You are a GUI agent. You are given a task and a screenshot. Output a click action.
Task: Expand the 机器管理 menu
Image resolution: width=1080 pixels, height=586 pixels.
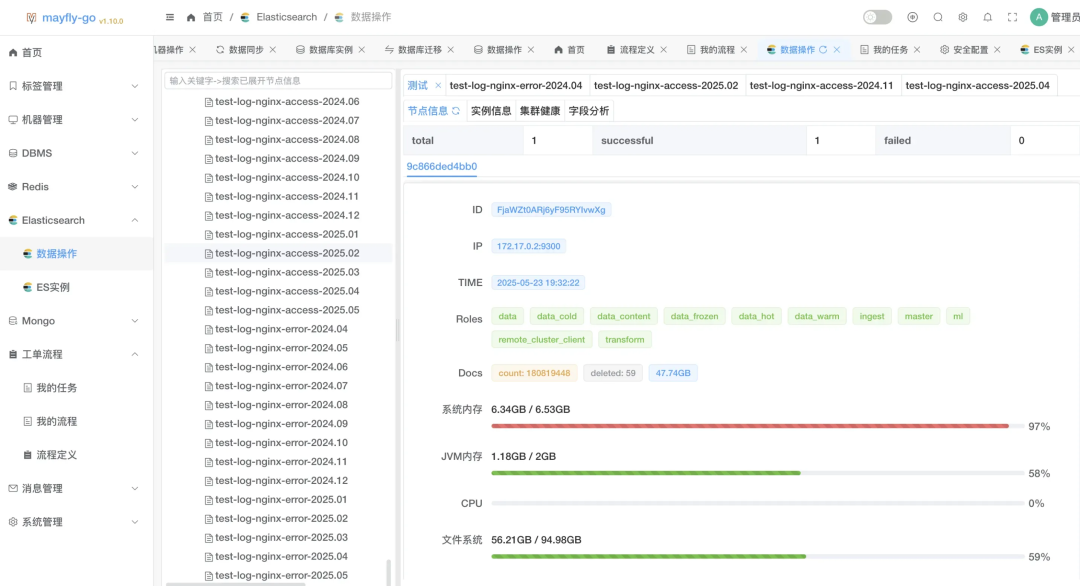click(x=76, y=120)
